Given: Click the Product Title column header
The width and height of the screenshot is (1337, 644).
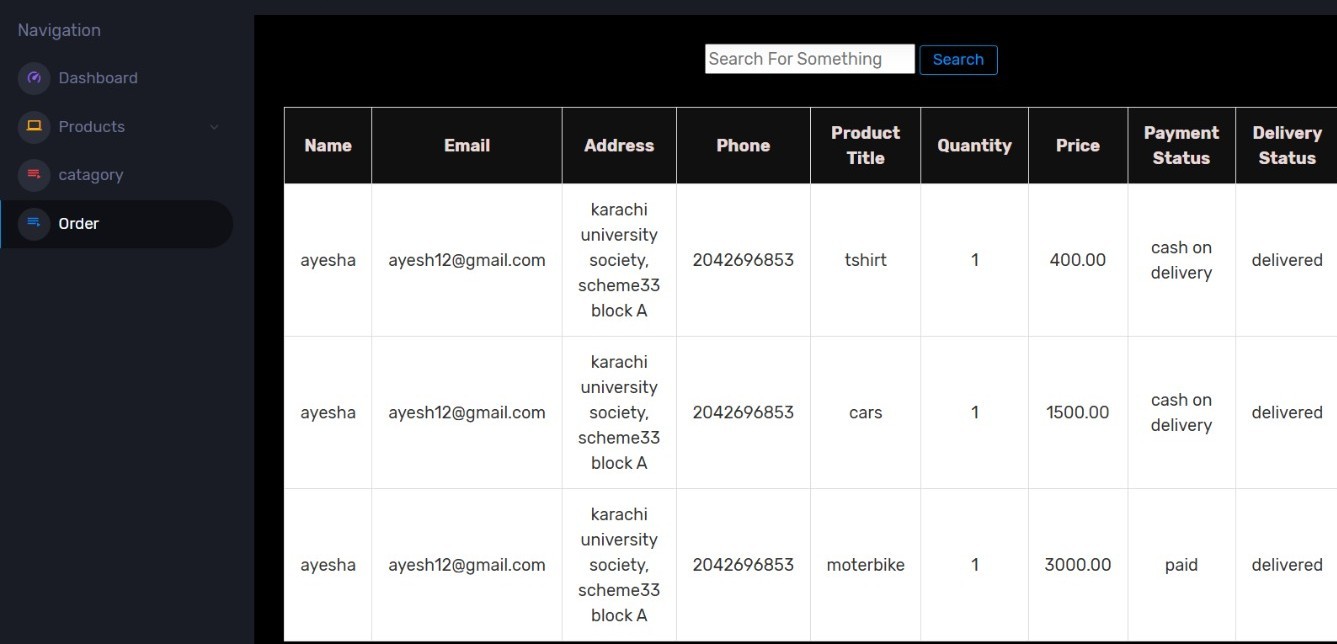Looking at the screenshot, I should pyautogui.click(x=865, y=145).
